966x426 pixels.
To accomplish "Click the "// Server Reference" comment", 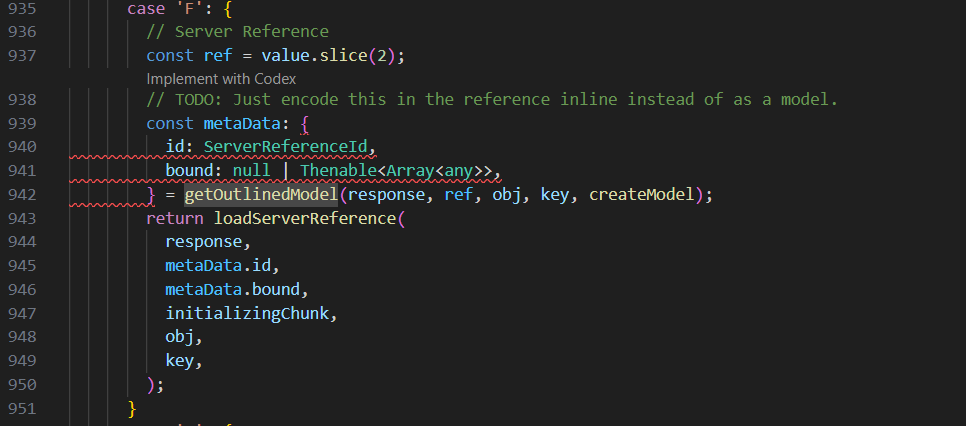I will [x=237, y=32].
